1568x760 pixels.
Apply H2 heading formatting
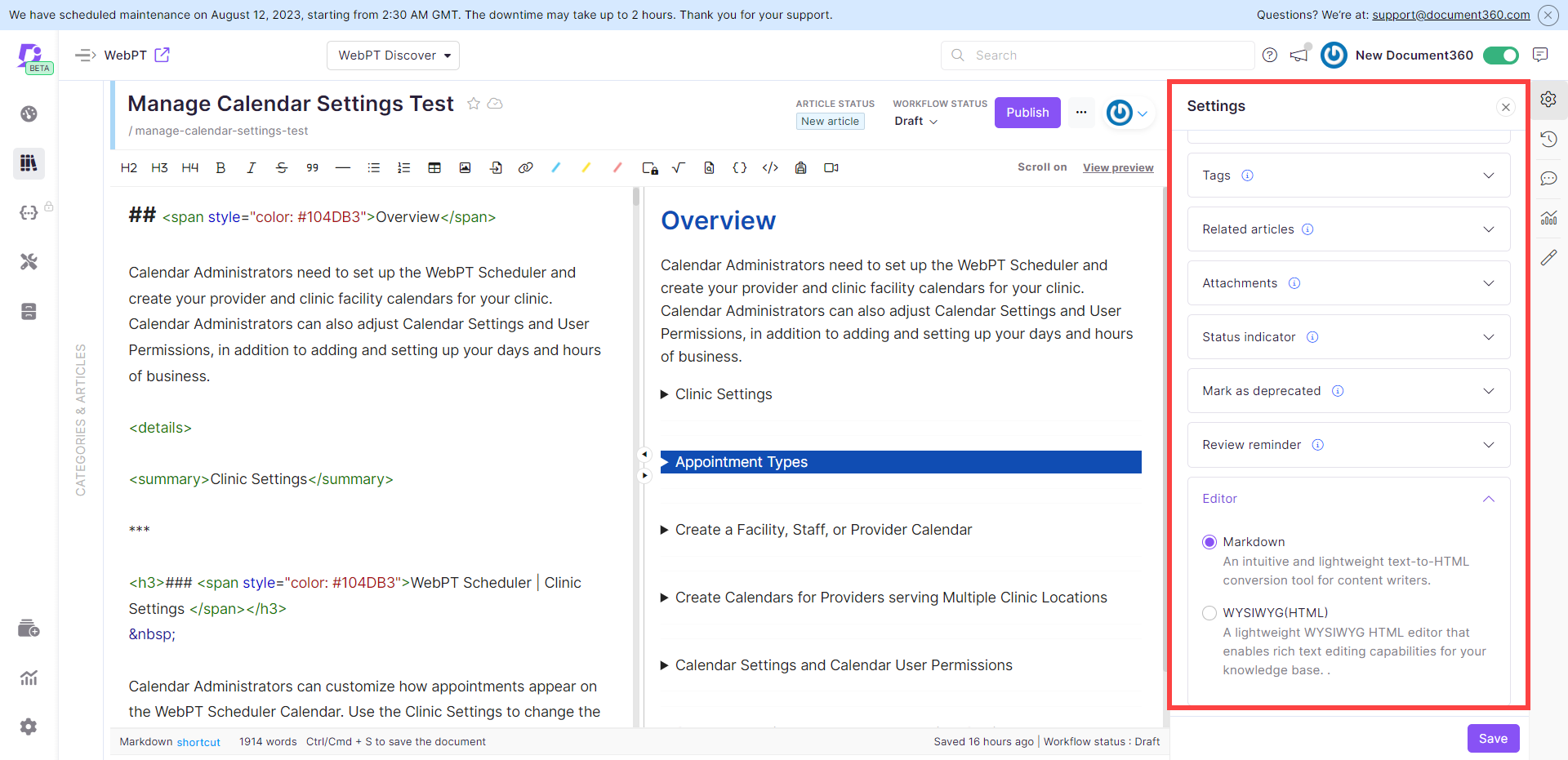[x=129, y=168]
